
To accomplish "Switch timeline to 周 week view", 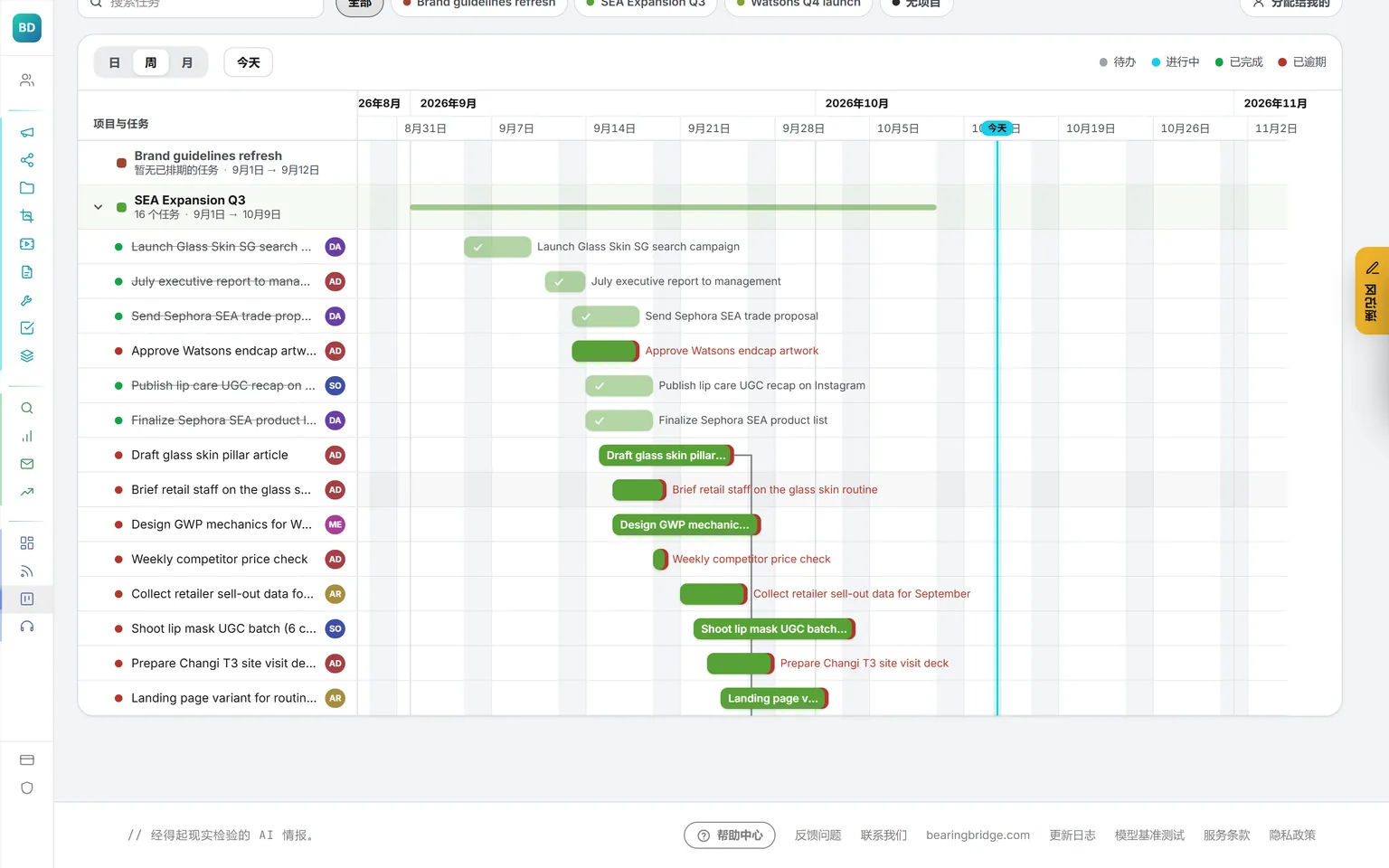I will click(x=151, y=62).
